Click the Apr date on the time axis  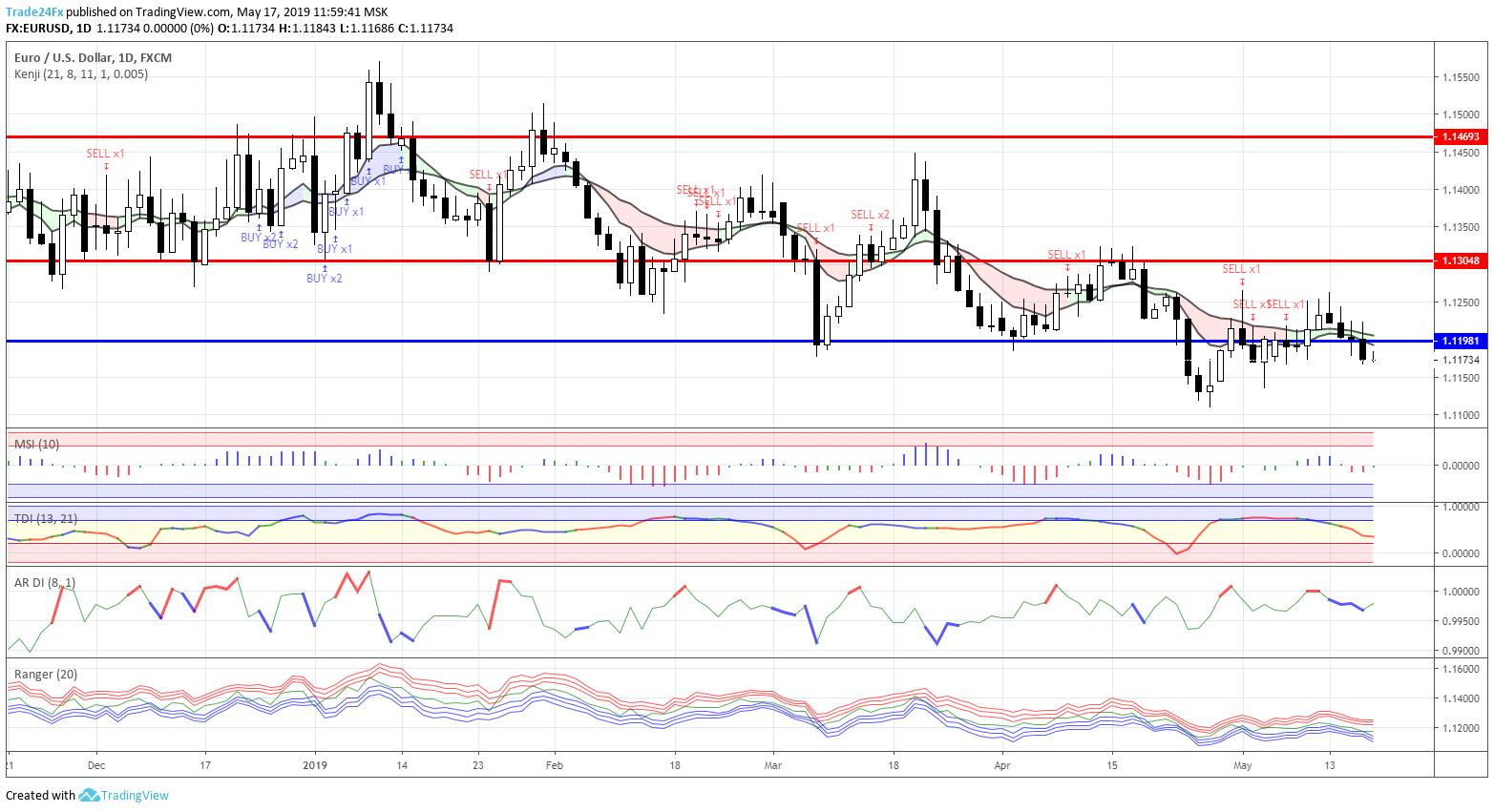[1002, 765]
